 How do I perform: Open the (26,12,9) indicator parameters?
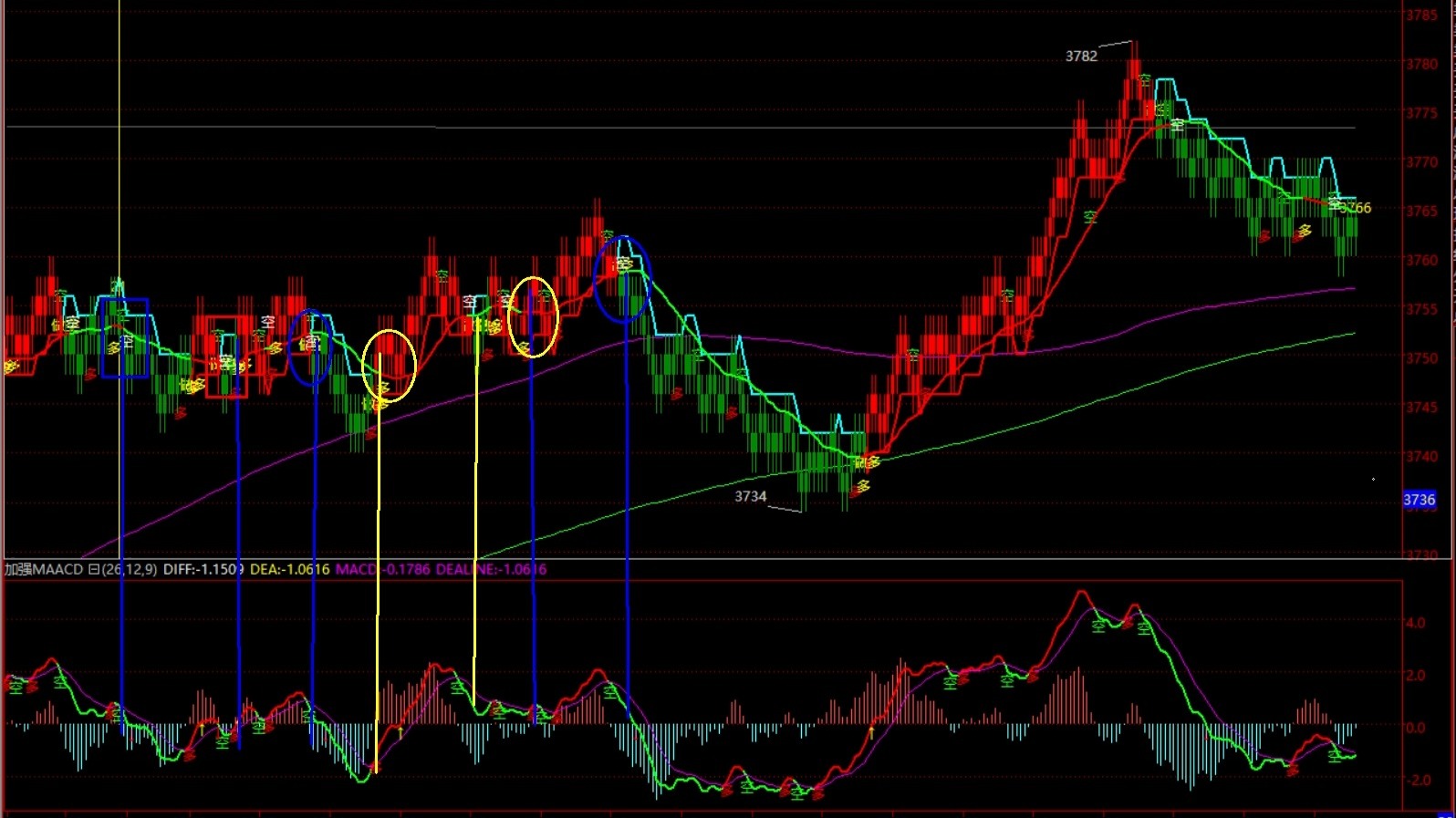pos(129,569)
